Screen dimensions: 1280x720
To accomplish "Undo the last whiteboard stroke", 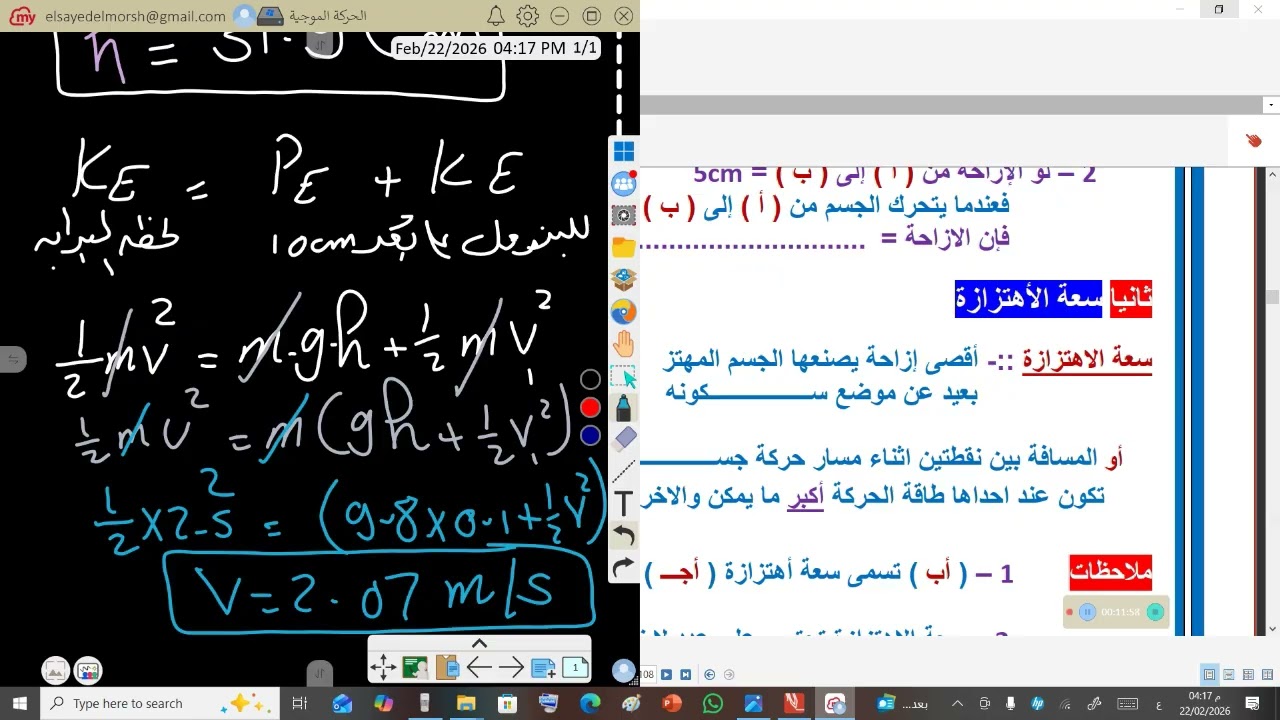I will coord(624,536).
